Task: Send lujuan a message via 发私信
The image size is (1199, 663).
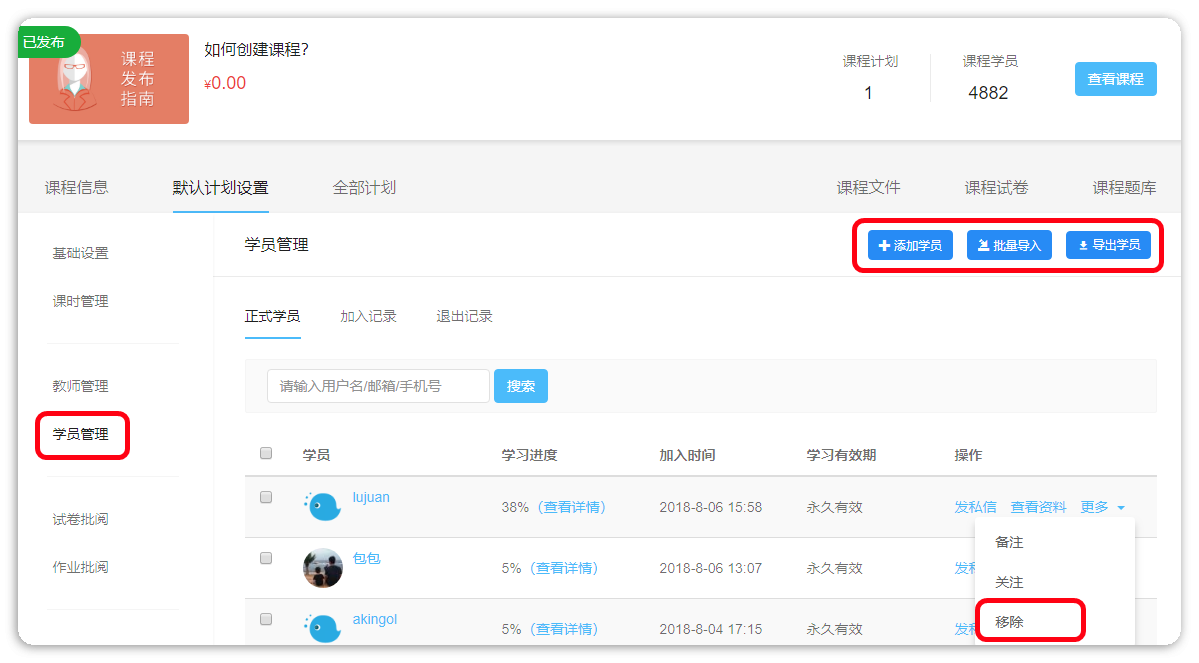Action: pos(975,507)
